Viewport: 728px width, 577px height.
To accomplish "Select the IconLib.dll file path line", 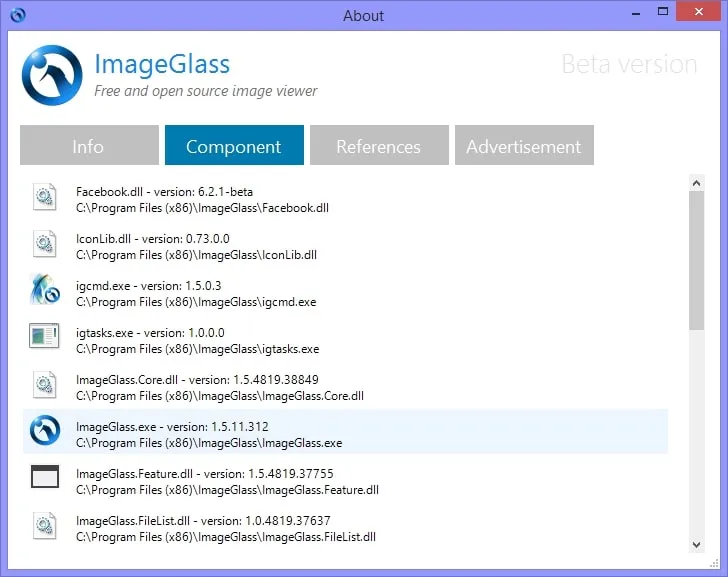I will [x=196, y=255].
